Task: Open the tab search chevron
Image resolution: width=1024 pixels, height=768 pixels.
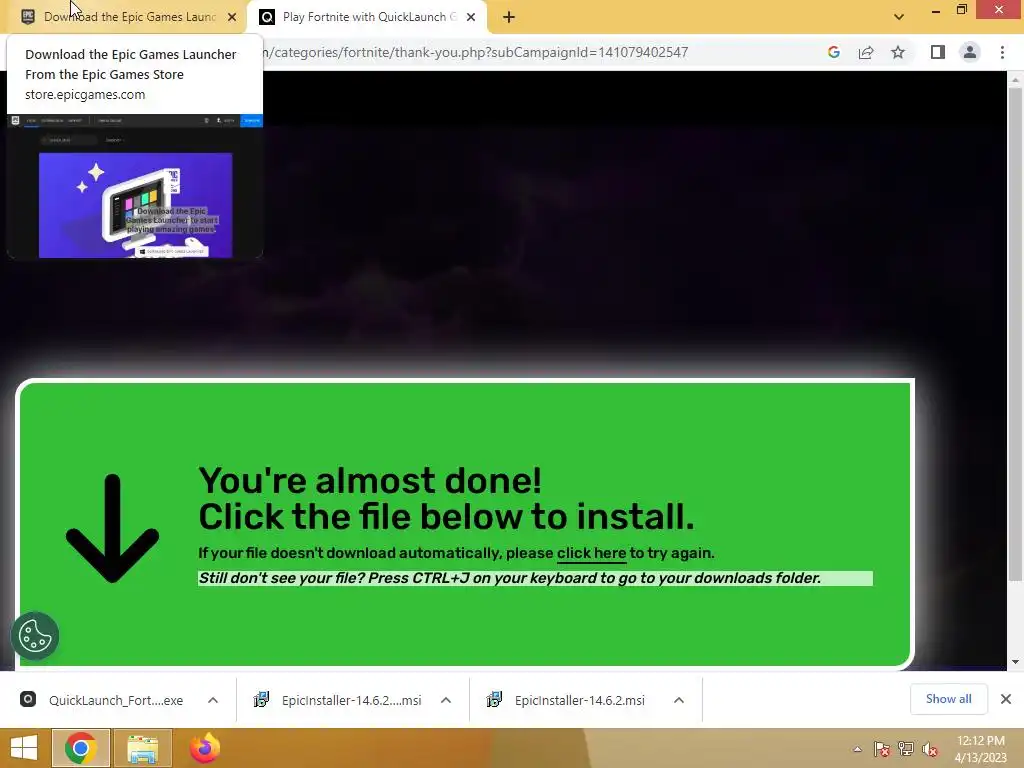Action: 899,17
